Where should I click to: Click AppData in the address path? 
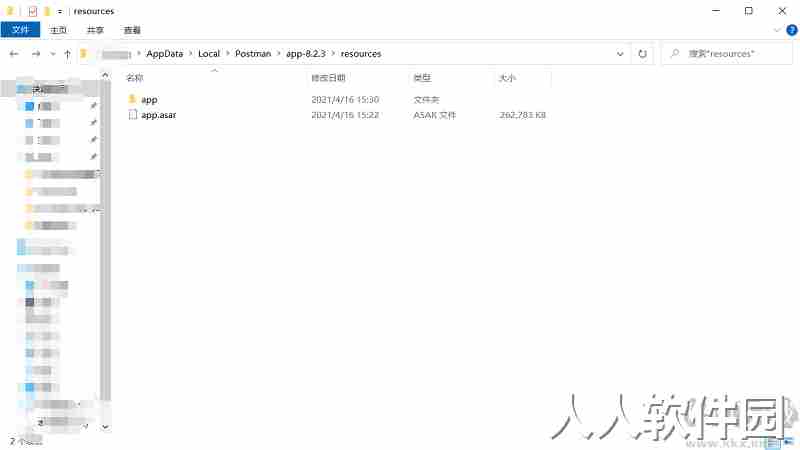click(x=164, y=54)
